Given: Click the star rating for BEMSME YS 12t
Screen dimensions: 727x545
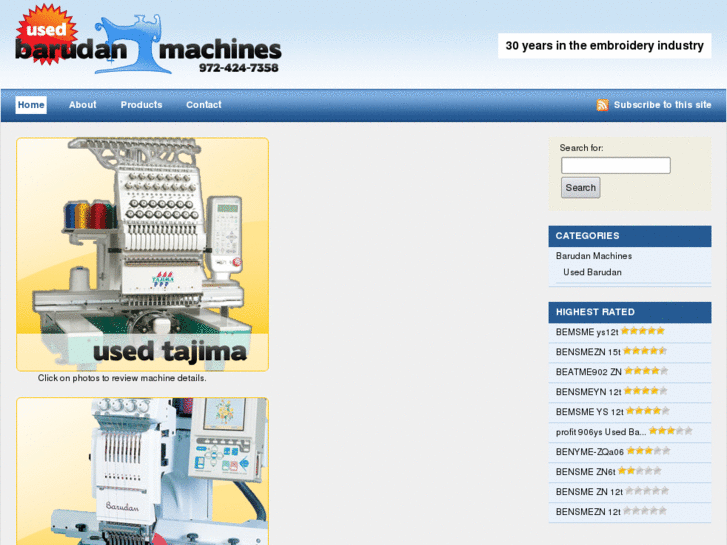Looking at the screenshot, I should pyautogui.click(x=648, y=410).
